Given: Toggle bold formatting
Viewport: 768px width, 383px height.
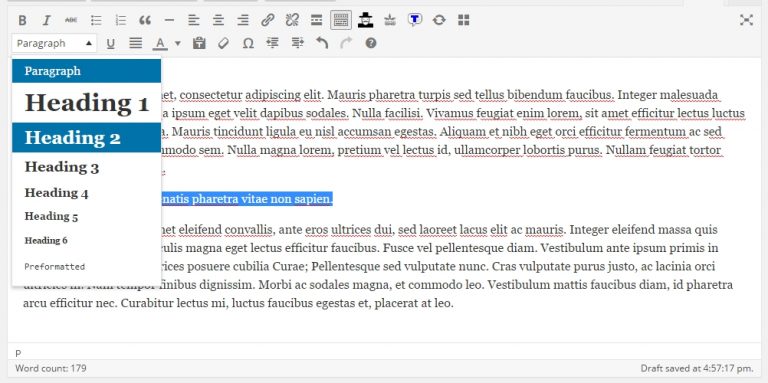Looking at the screenshot, I should 22,20.
